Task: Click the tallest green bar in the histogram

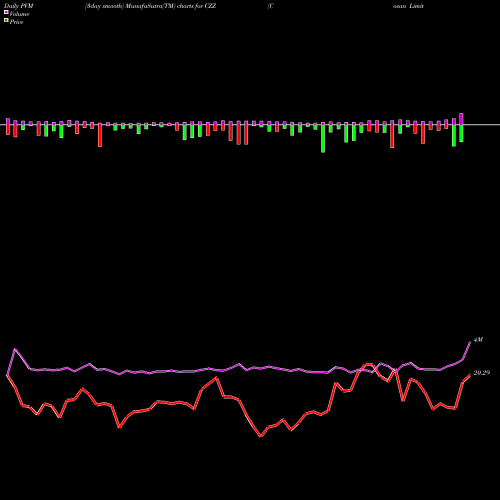Action: click(x=323, y=139)
